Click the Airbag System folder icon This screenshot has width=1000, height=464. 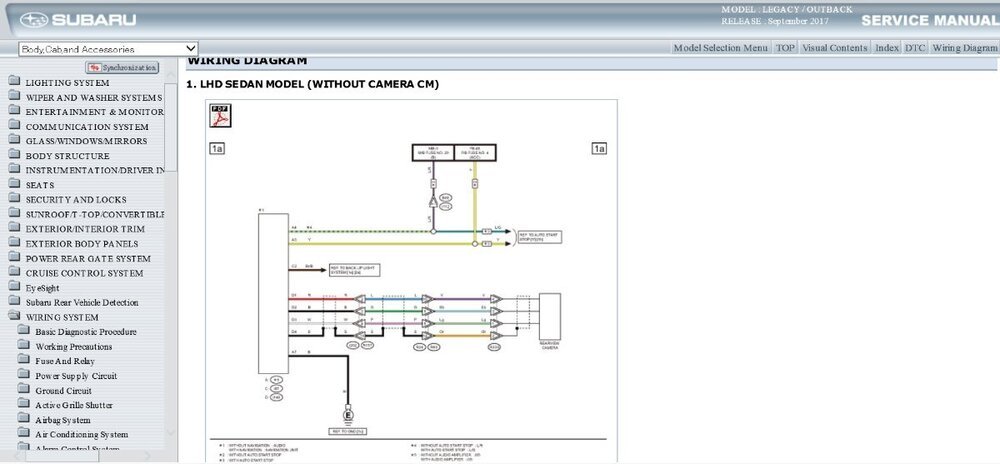tap(22, 420)
